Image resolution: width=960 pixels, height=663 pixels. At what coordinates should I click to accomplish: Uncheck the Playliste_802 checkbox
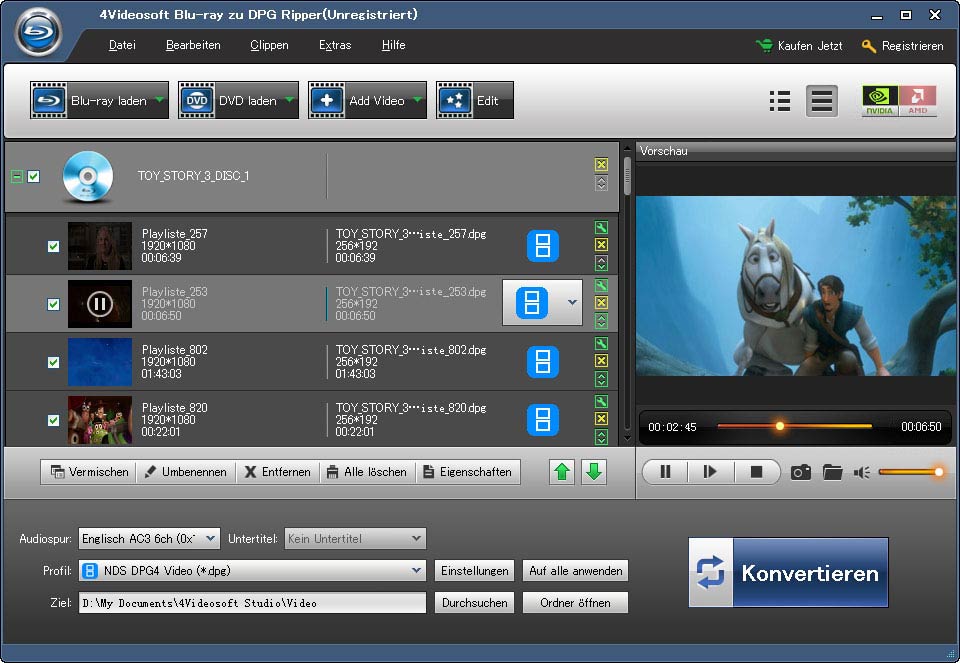tap(54, 362)
